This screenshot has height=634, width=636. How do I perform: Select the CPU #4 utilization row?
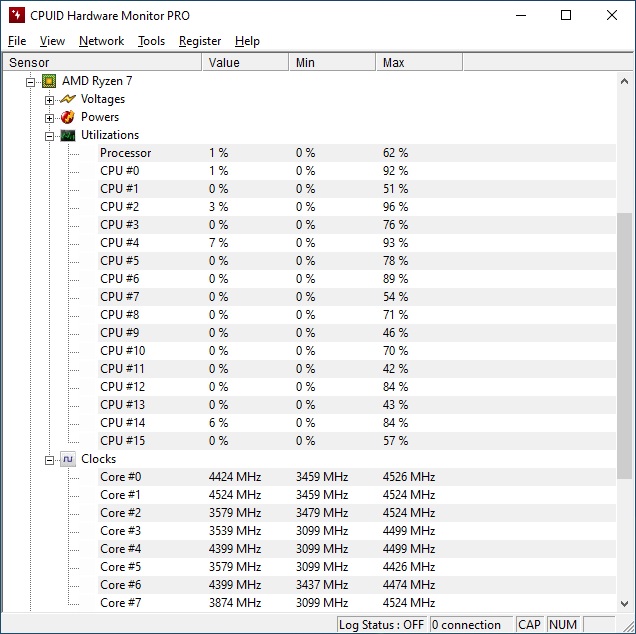pyautogui.click(x=357, y=243)
